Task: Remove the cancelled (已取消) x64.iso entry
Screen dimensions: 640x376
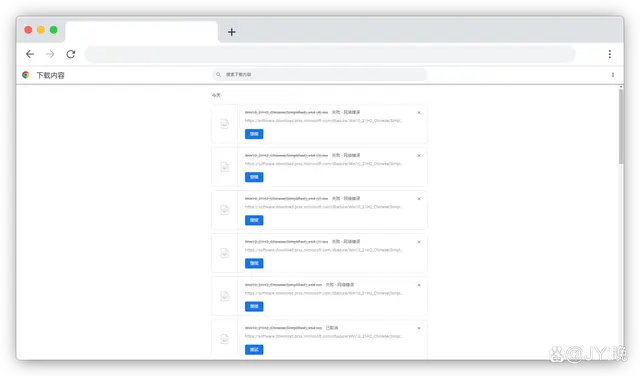Action: 419,328
